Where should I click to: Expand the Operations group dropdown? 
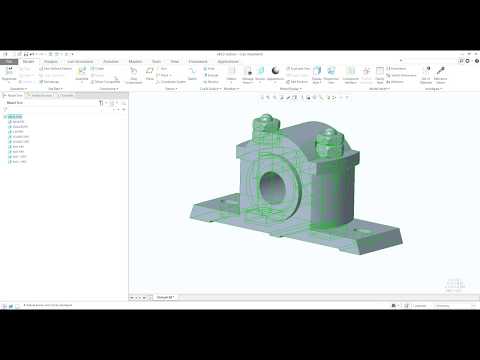(x=18, y=89)
